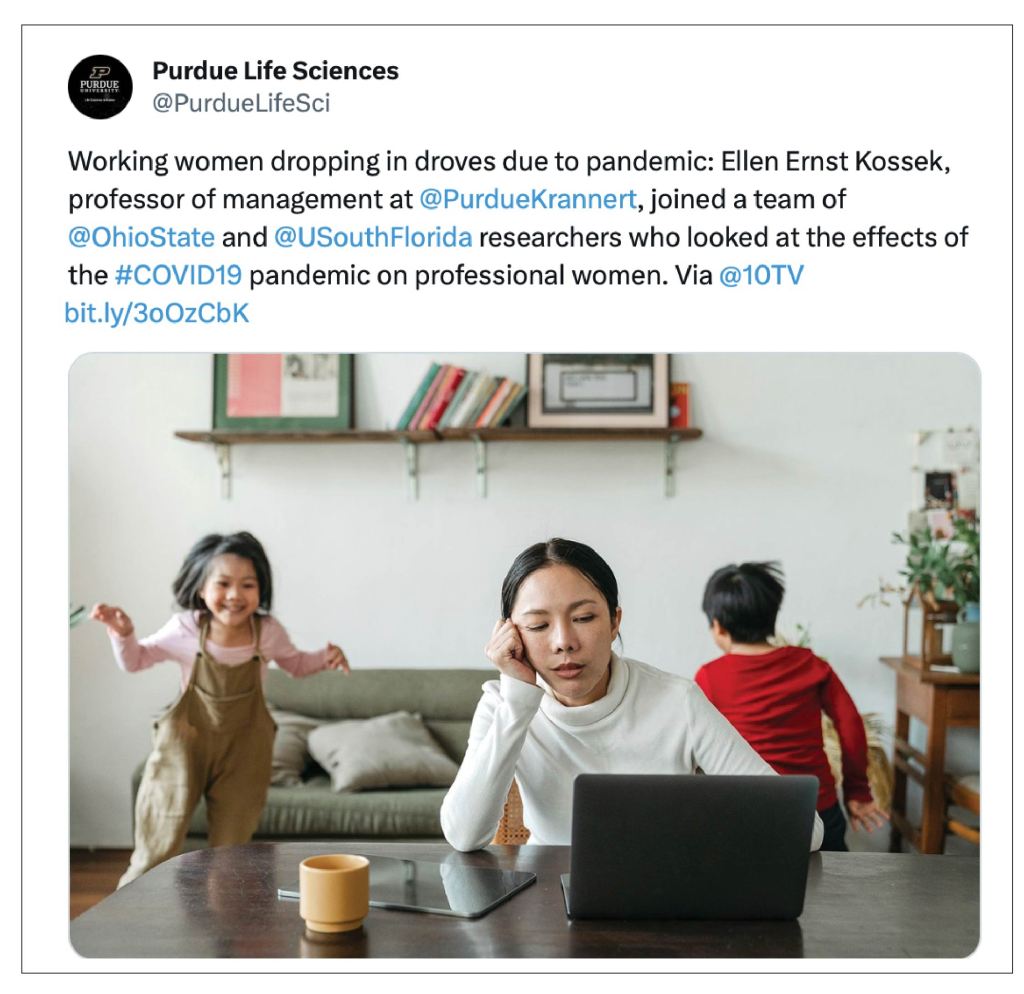Click the @PurdueLifeSci handle

pos(241,103)
